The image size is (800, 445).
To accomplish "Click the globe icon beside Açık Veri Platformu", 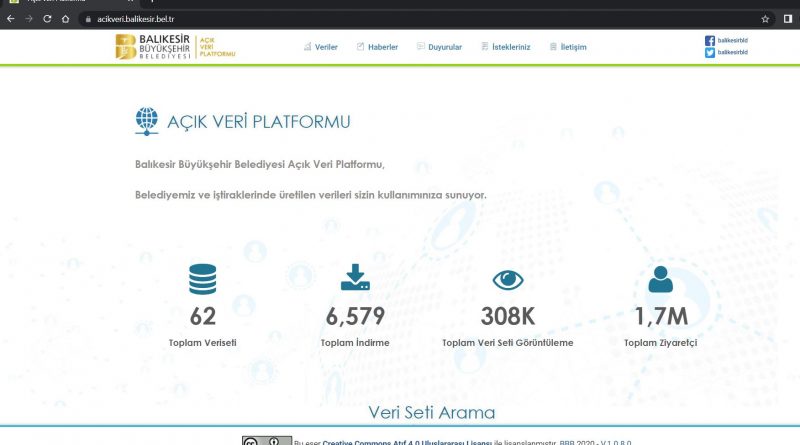I will click(x=147, y=121).
